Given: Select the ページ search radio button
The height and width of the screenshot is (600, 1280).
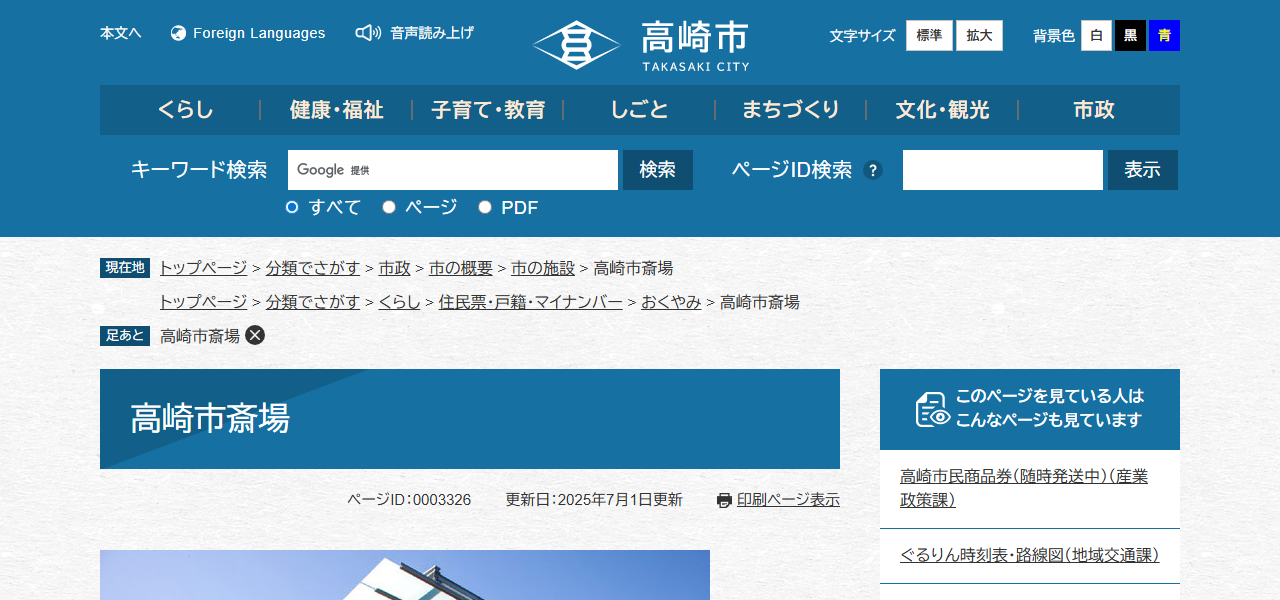Looking at the screenshot, I should tap(388, 207).
